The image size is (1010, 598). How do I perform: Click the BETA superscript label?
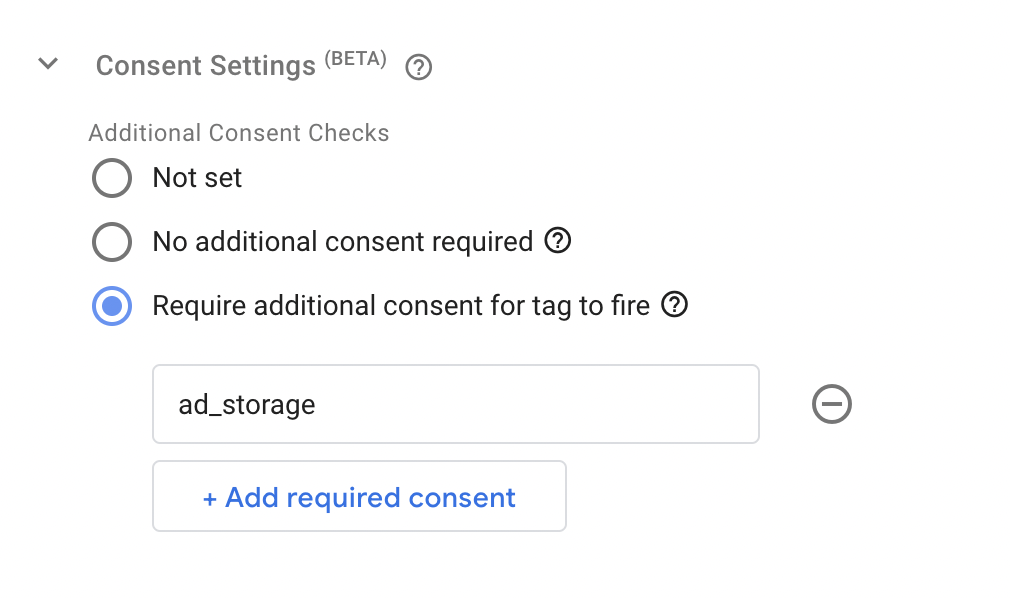click(356, 59)
